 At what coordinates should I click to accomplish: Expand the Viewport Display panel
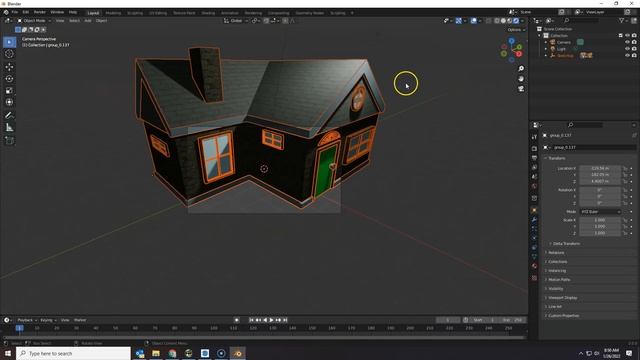point(562,298)
